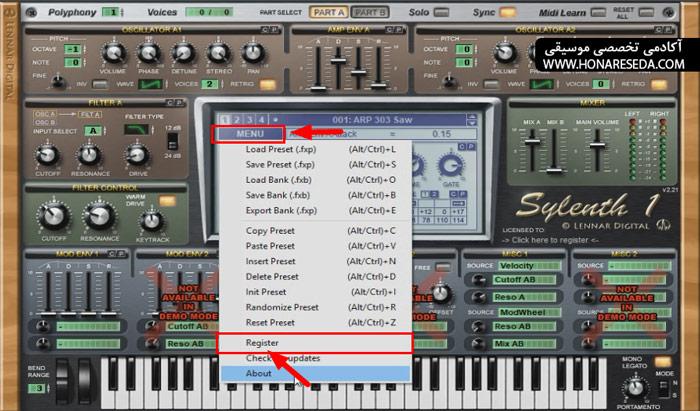Toggle Oscillator A1 Retrig switch

268,84
